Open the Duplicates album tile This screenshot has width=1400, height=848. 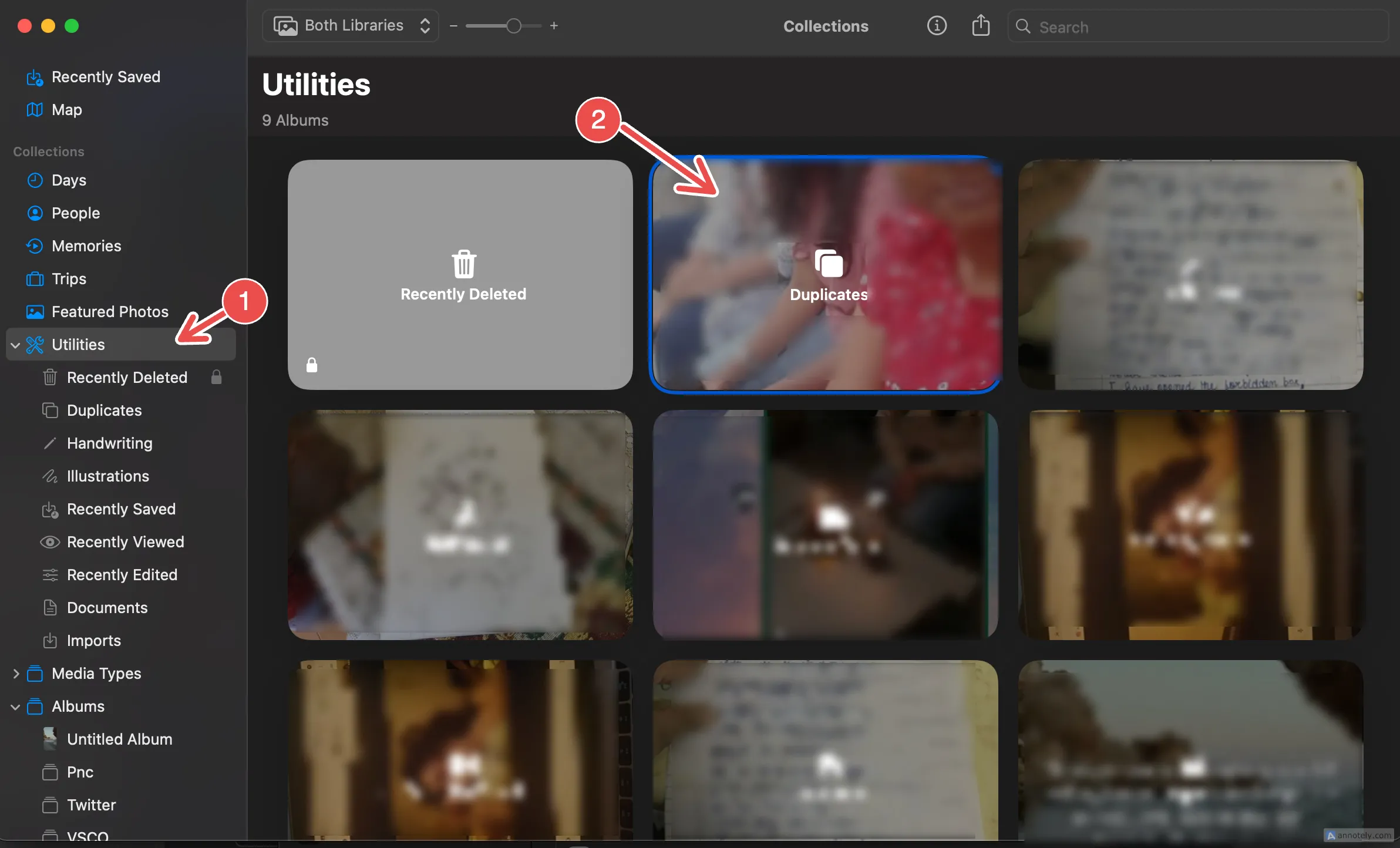click(826, 275)
